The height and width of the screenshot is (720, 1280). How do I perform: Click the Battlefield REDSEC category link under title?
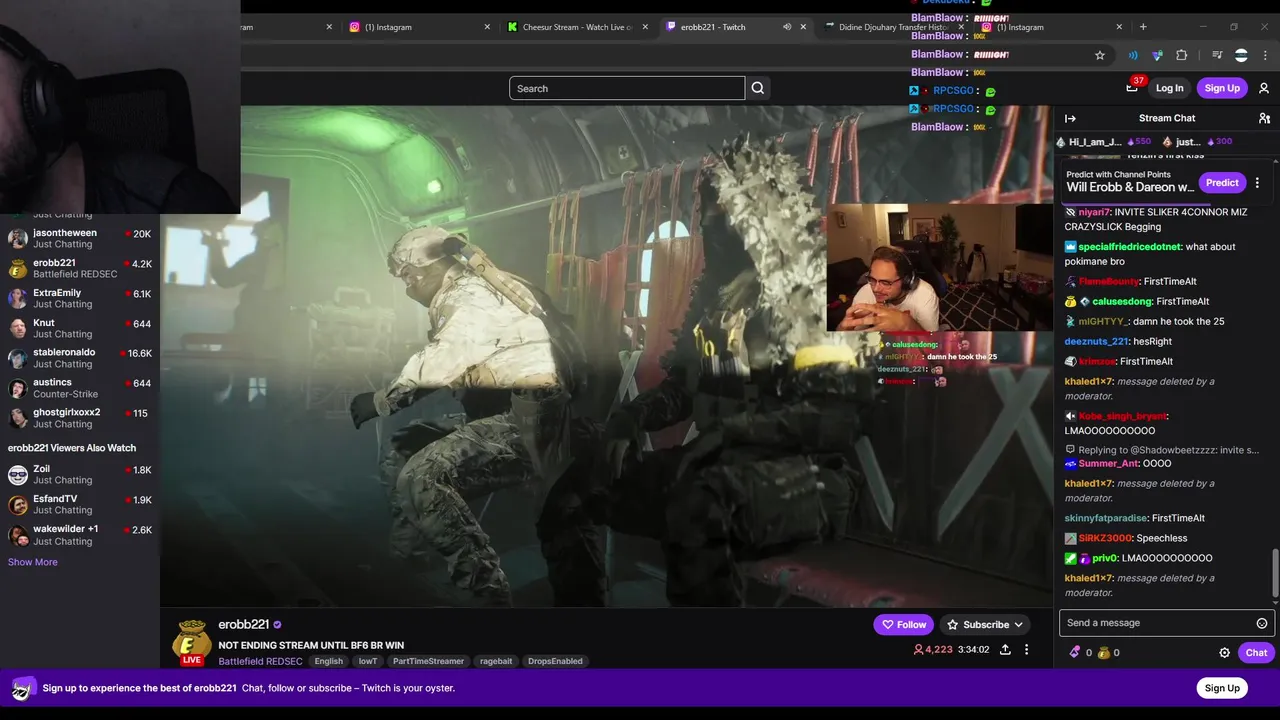260,661
